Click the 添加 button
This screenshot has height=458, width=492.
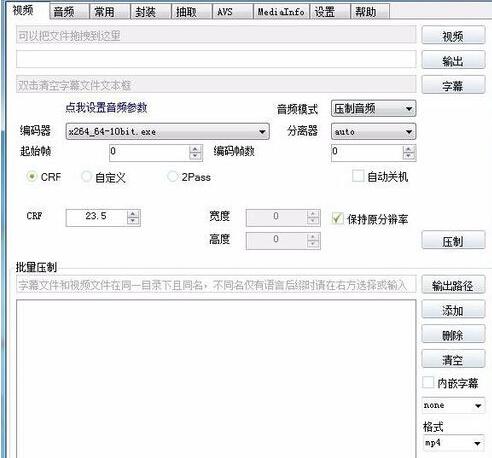click(x=453, y=310)
